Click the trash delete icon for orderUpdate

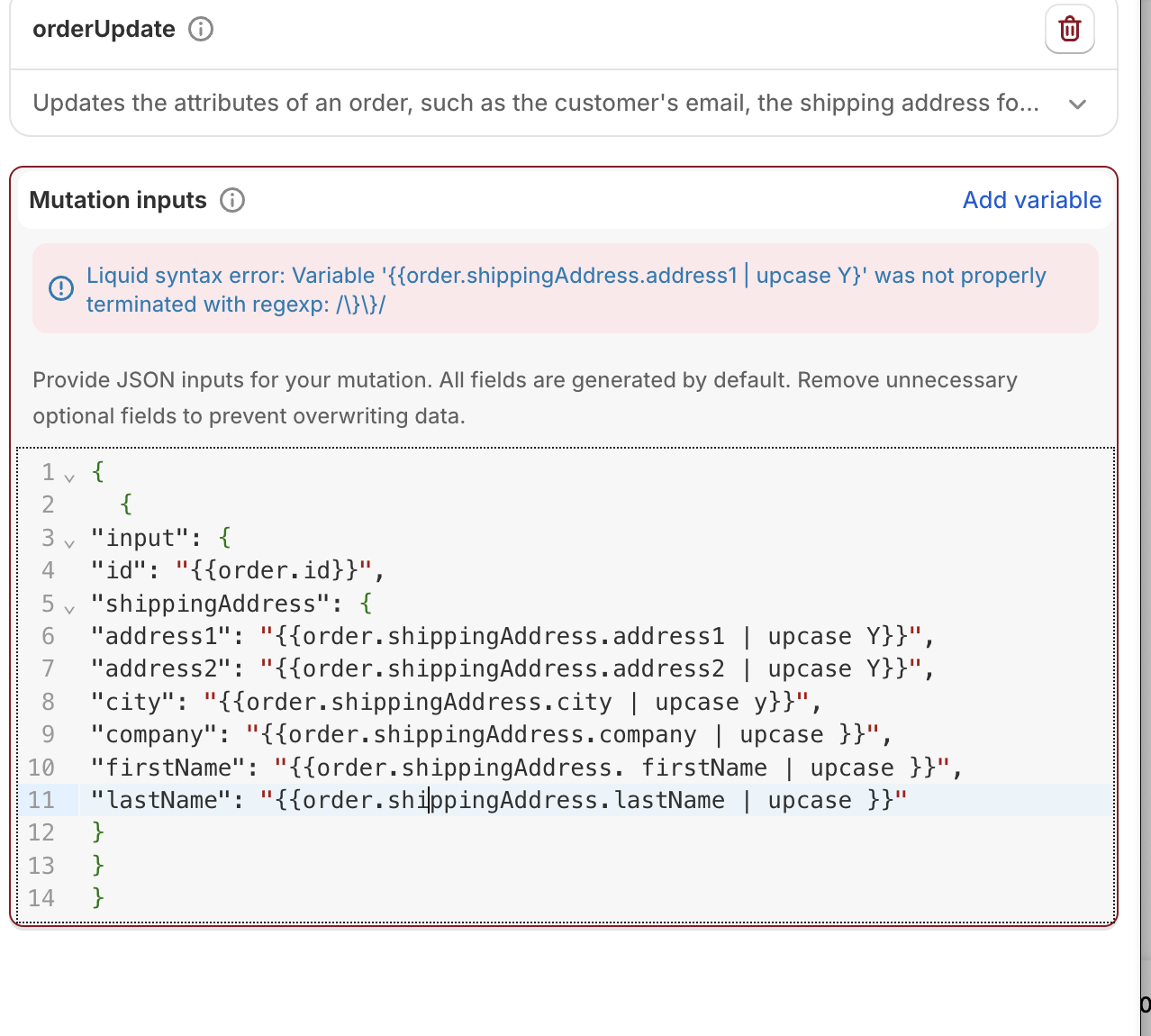click(1069, 30)
